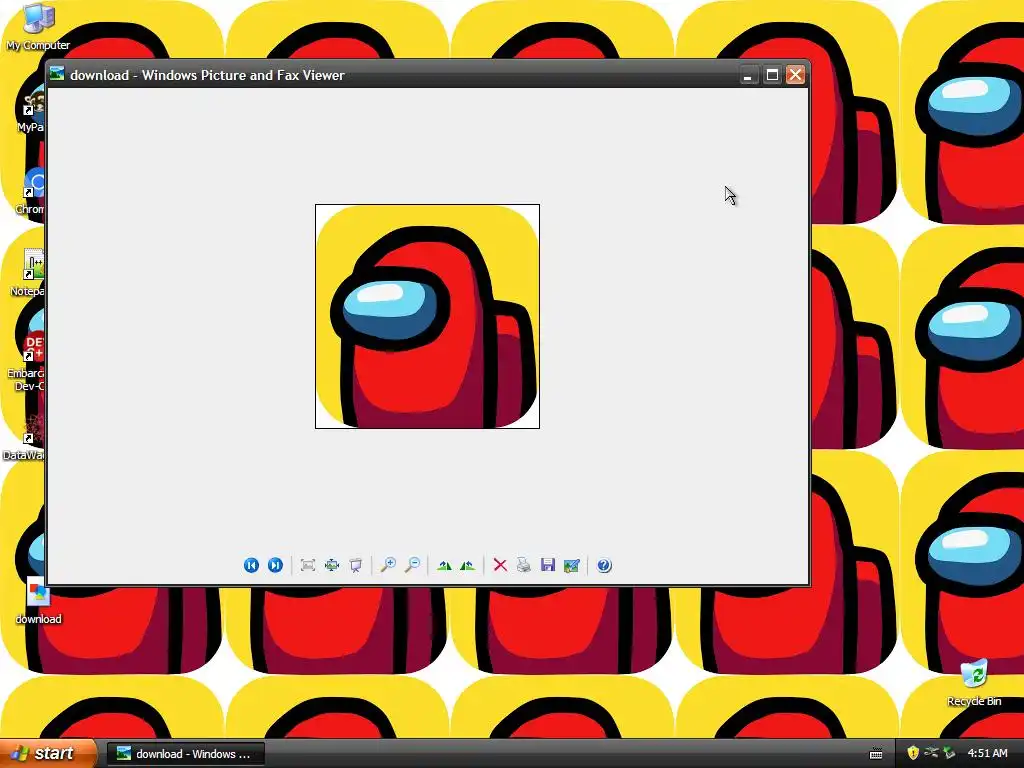
Task: Click the viewer title bar icon
Action: pos(57,74)
